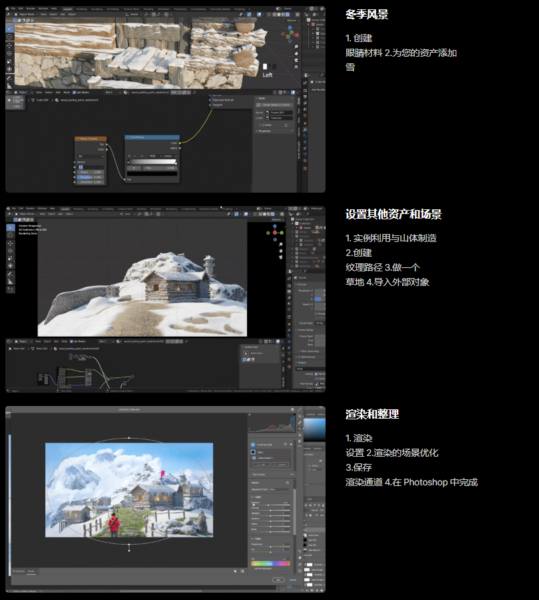Click Noise Texture node header
Viewport: 539px width, 600px height.
pyautogui.click(x=91, y=139)
